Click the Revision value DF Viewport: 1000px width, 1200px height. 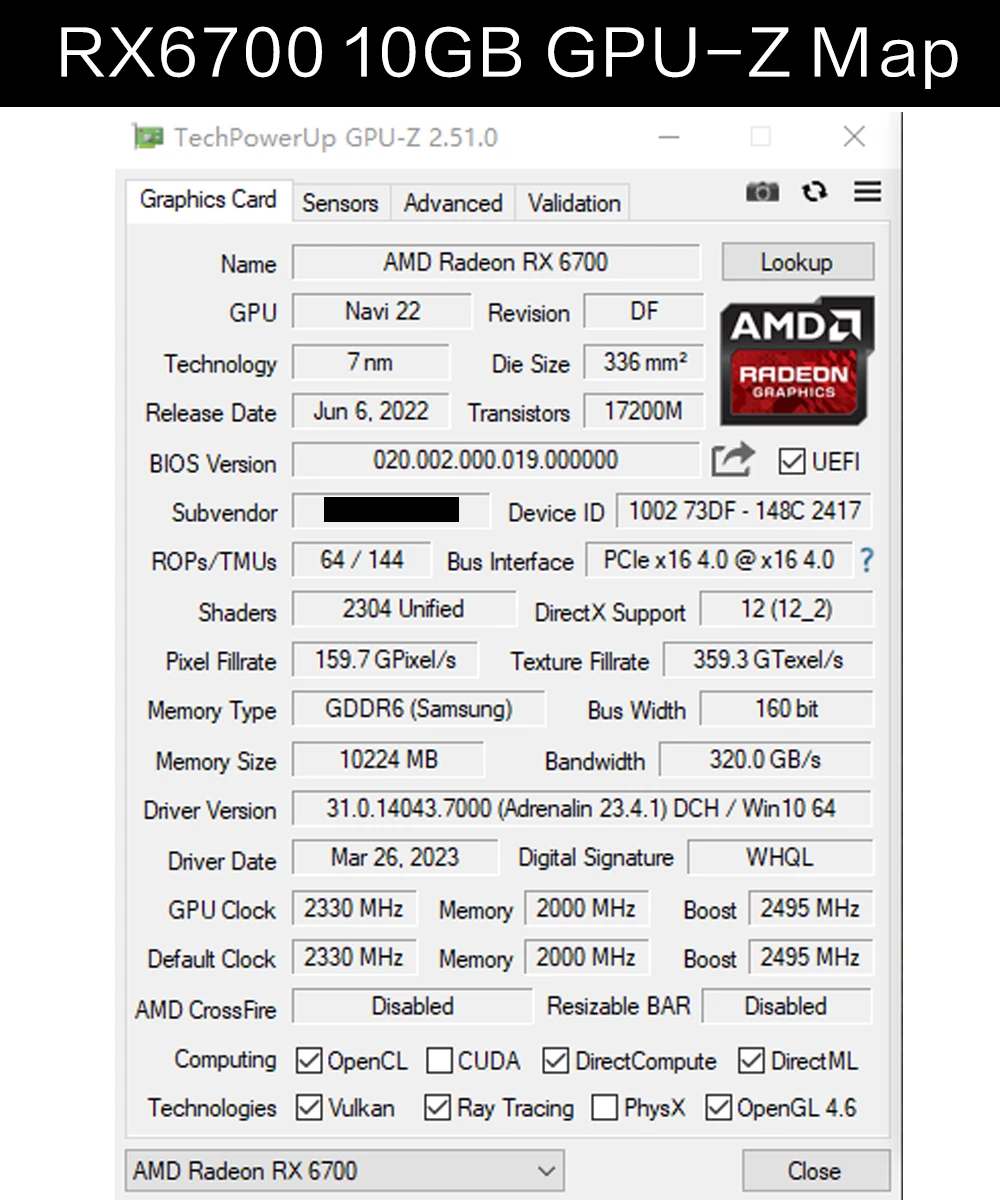point(644,311)
